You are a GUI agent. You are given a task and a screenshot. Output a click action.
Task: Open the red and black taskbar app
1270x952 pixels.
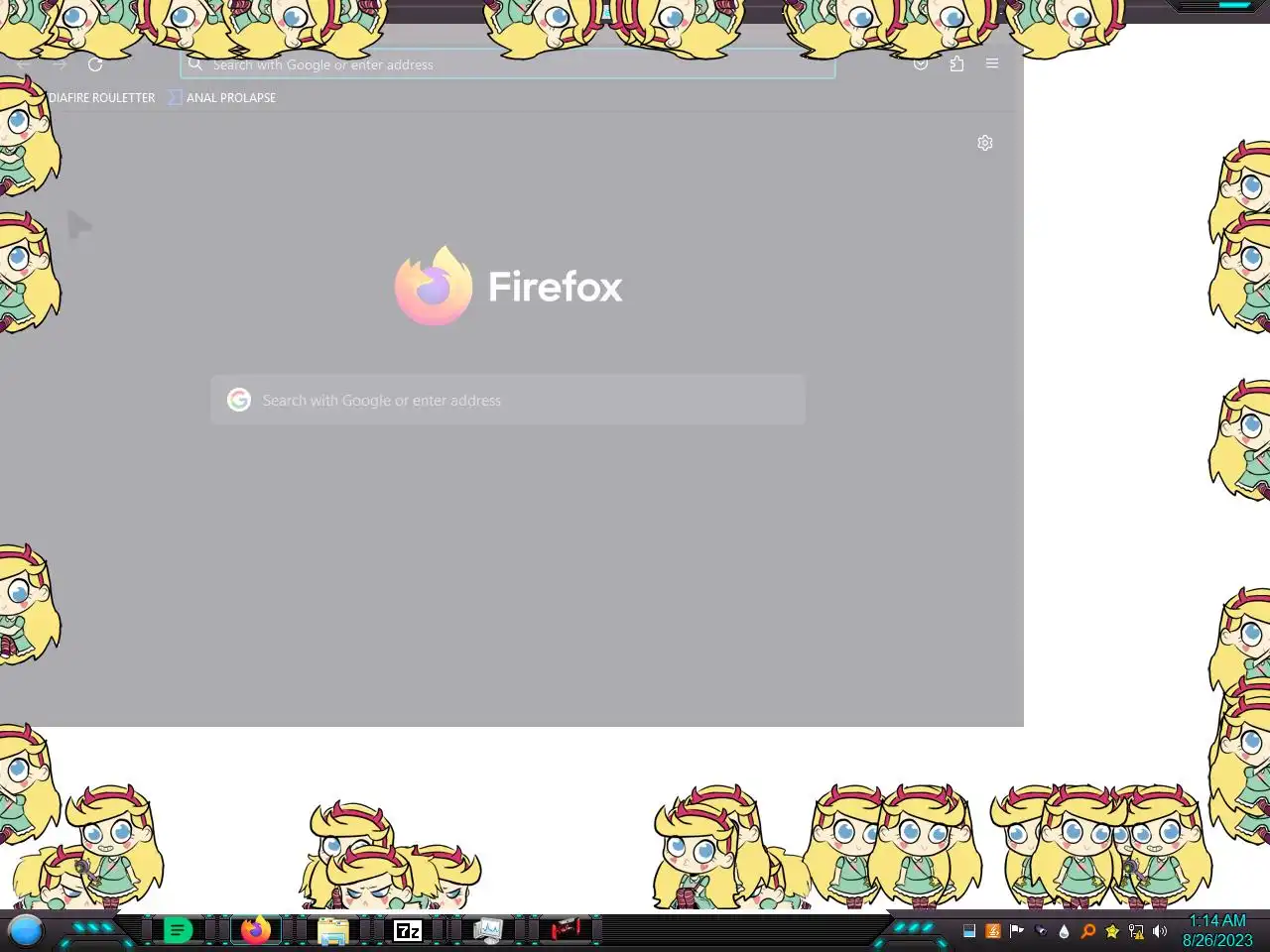coord(567,930)
